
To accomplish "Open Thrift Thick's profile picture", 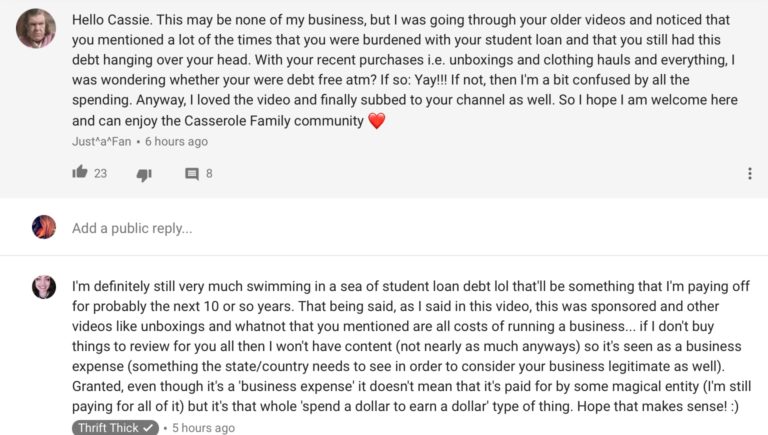I will tap(44, 287).
